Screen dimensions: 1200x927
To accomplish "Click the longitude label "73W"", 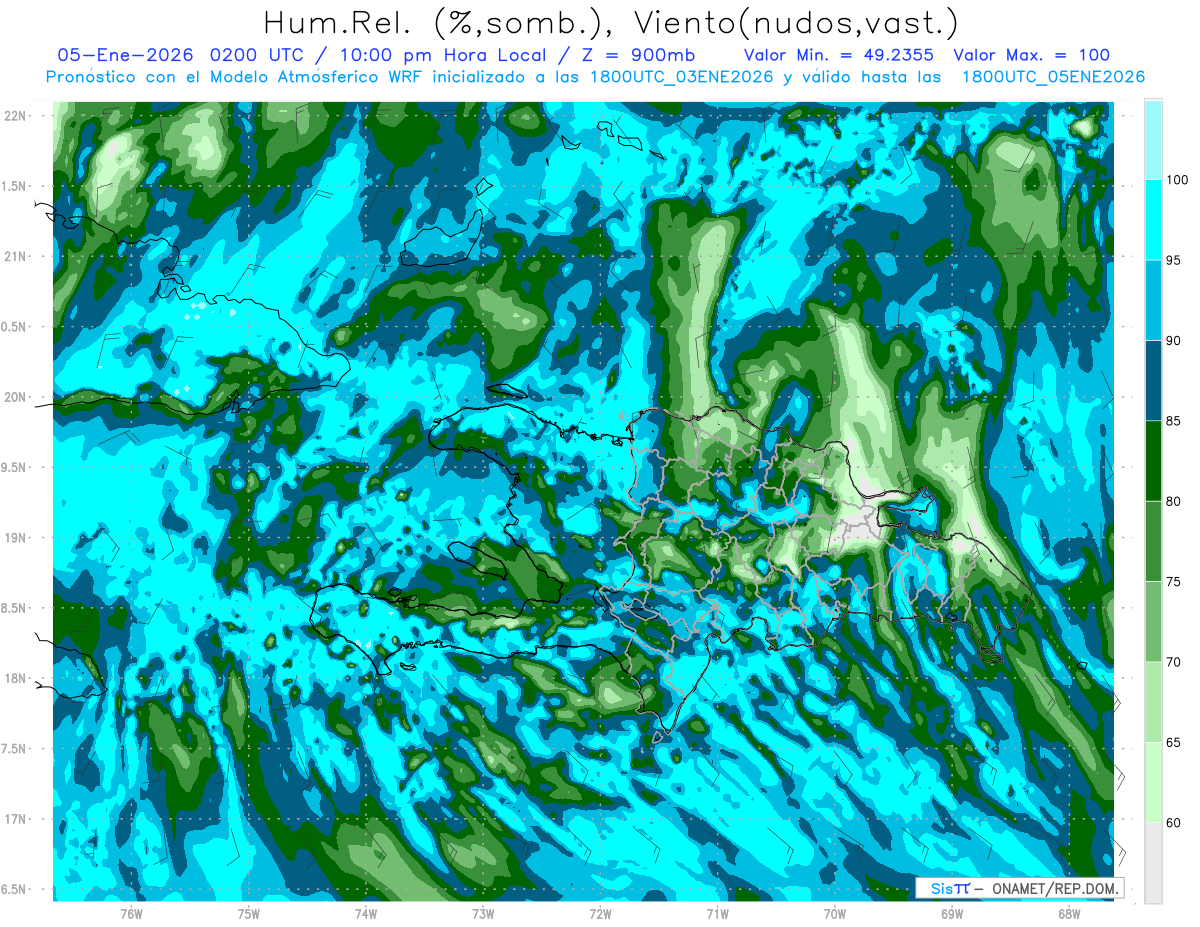I will point(483,914).
